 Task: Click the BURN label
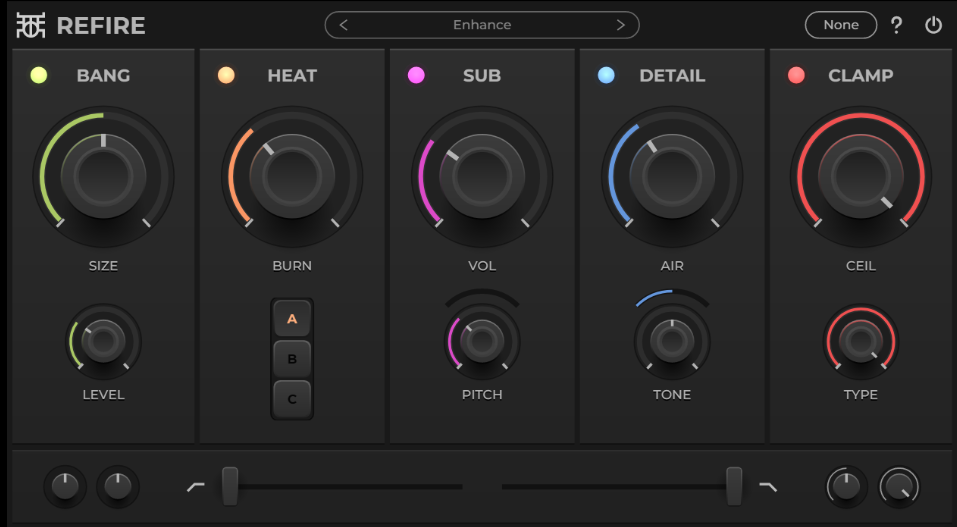[292, 266]
